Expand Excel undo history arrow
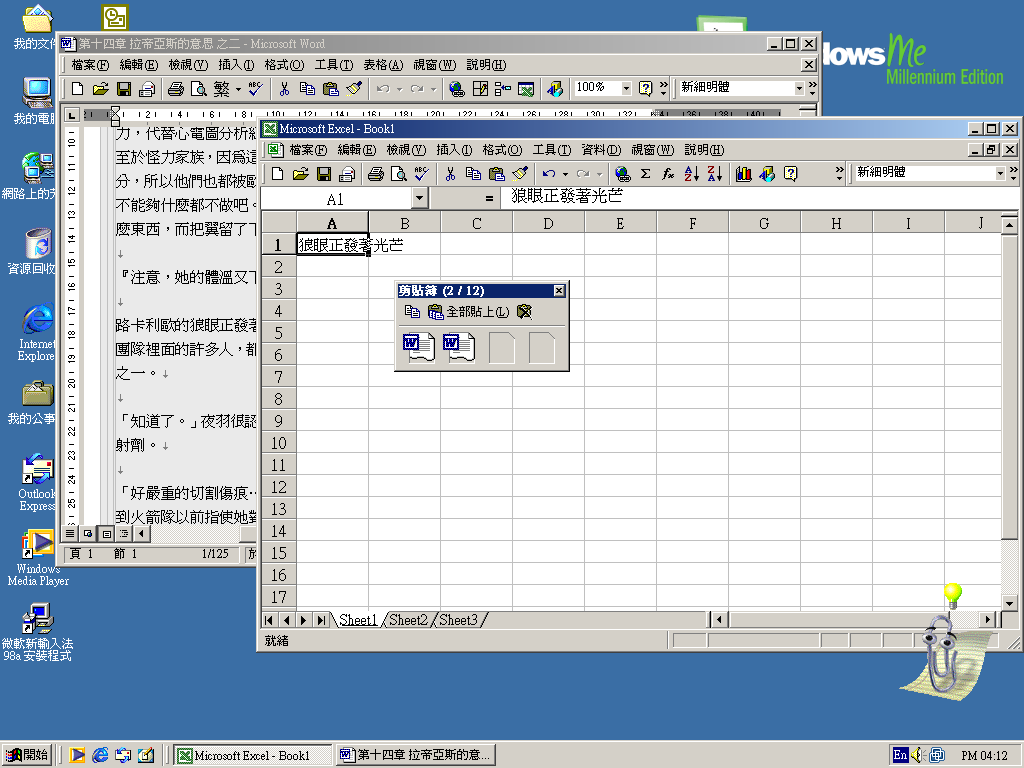 tap(565, 174)
